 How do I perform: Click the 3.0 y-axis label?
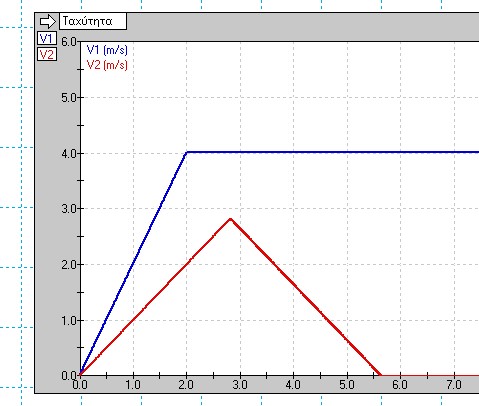(x=69, y=209)
